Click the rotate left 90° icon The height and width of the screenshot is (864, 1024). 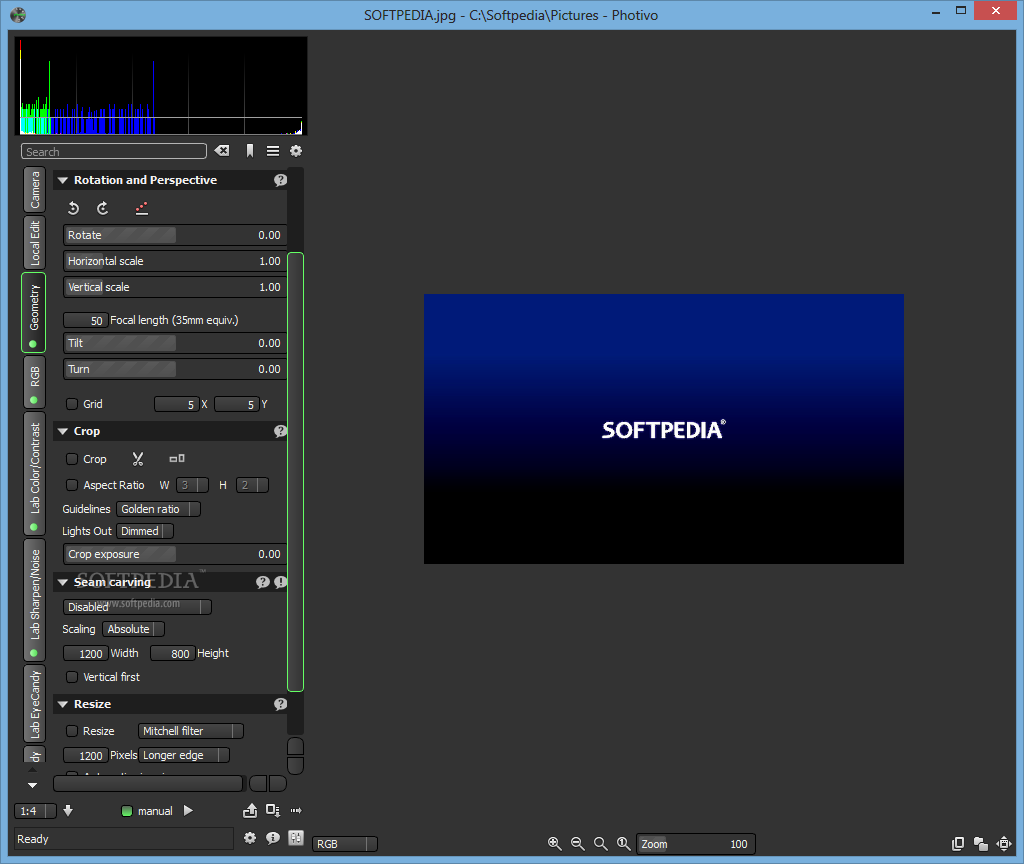(73, 208)
